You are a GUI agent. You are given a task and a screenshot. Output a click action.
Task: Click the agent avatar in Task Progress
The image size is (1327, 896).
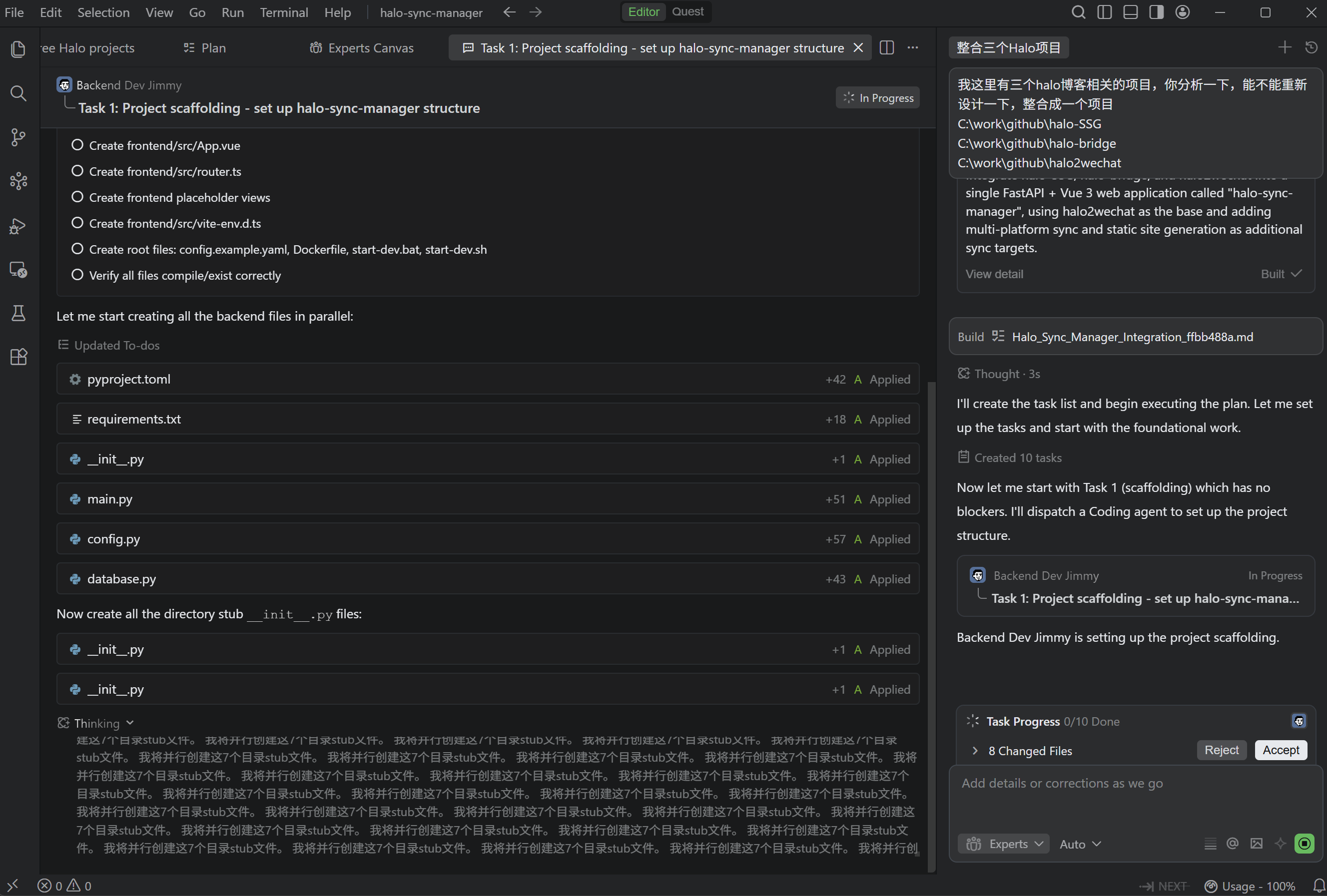coord(1299,721)
